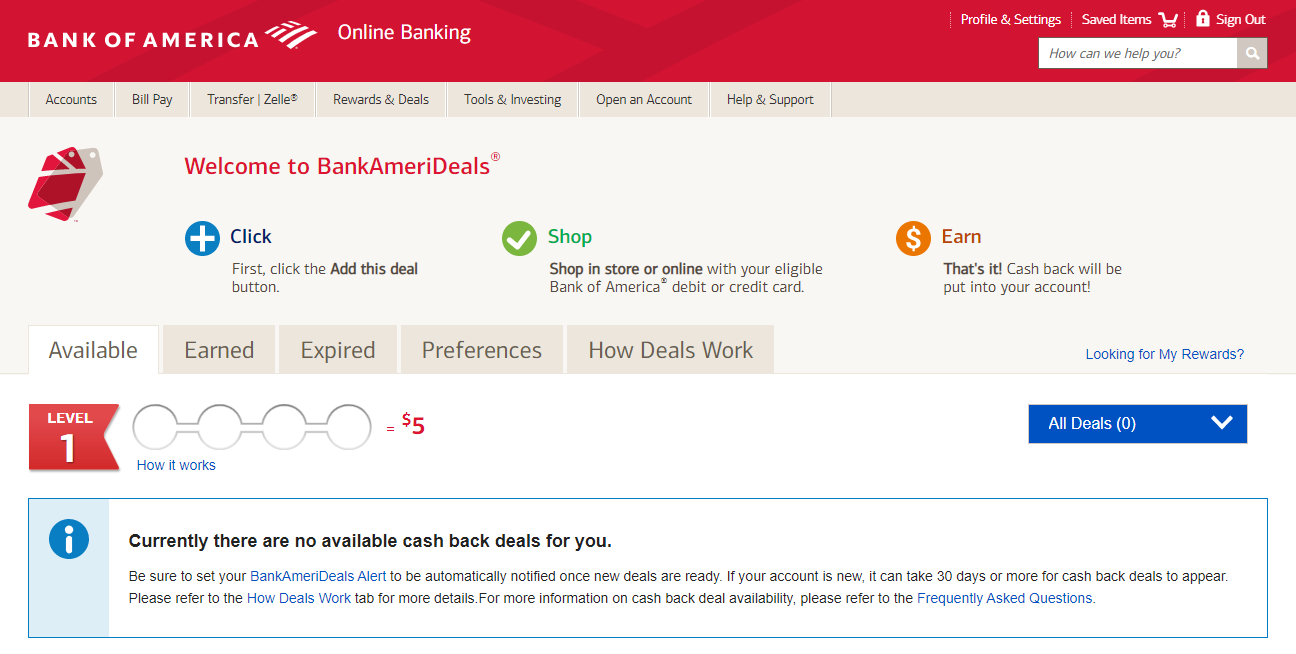Screen dimensions: 1296x654
Task: Click the orange dollar Earn icon
Action: tap(913, 238)
